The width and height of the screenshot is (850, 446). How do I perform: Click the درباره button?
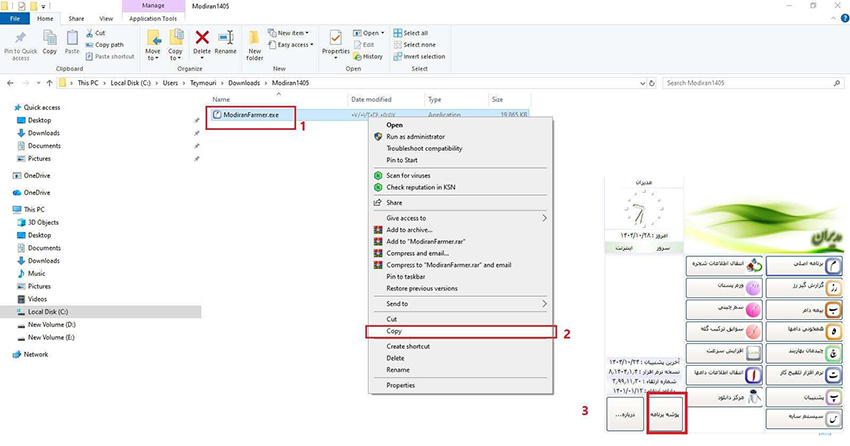pos(624,413)
